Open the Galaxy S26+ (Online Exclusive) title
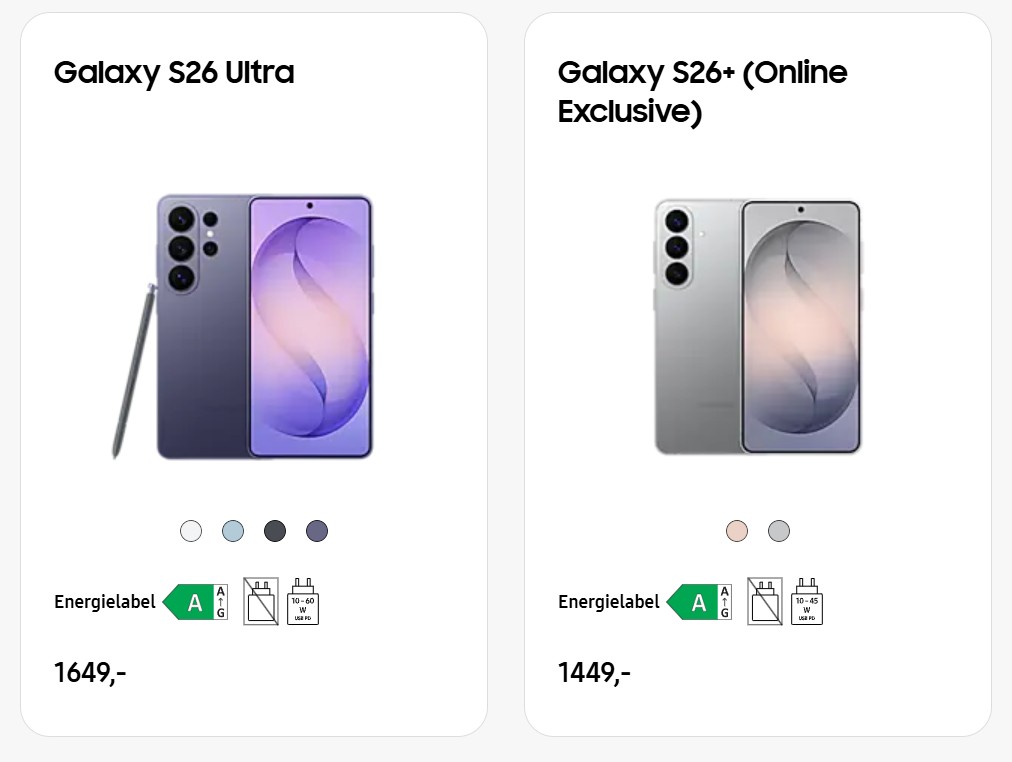The height and width of the screenshot is (762, 1012). tap(702, 91)
